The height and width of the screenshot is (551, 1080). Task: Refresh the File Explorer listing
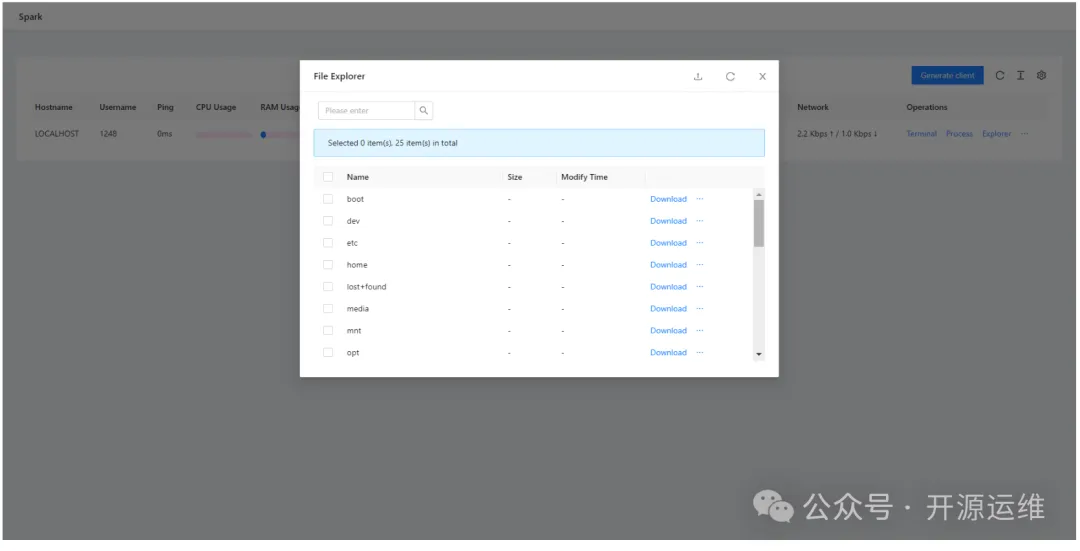click(x=730, y=77)
